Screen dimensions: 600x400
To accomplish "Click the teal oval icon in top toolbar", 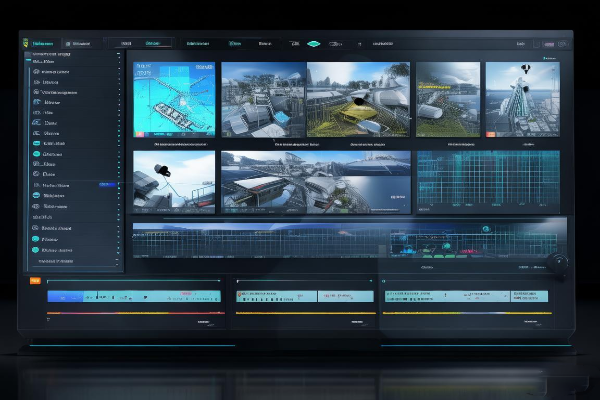I will (314, 44).
